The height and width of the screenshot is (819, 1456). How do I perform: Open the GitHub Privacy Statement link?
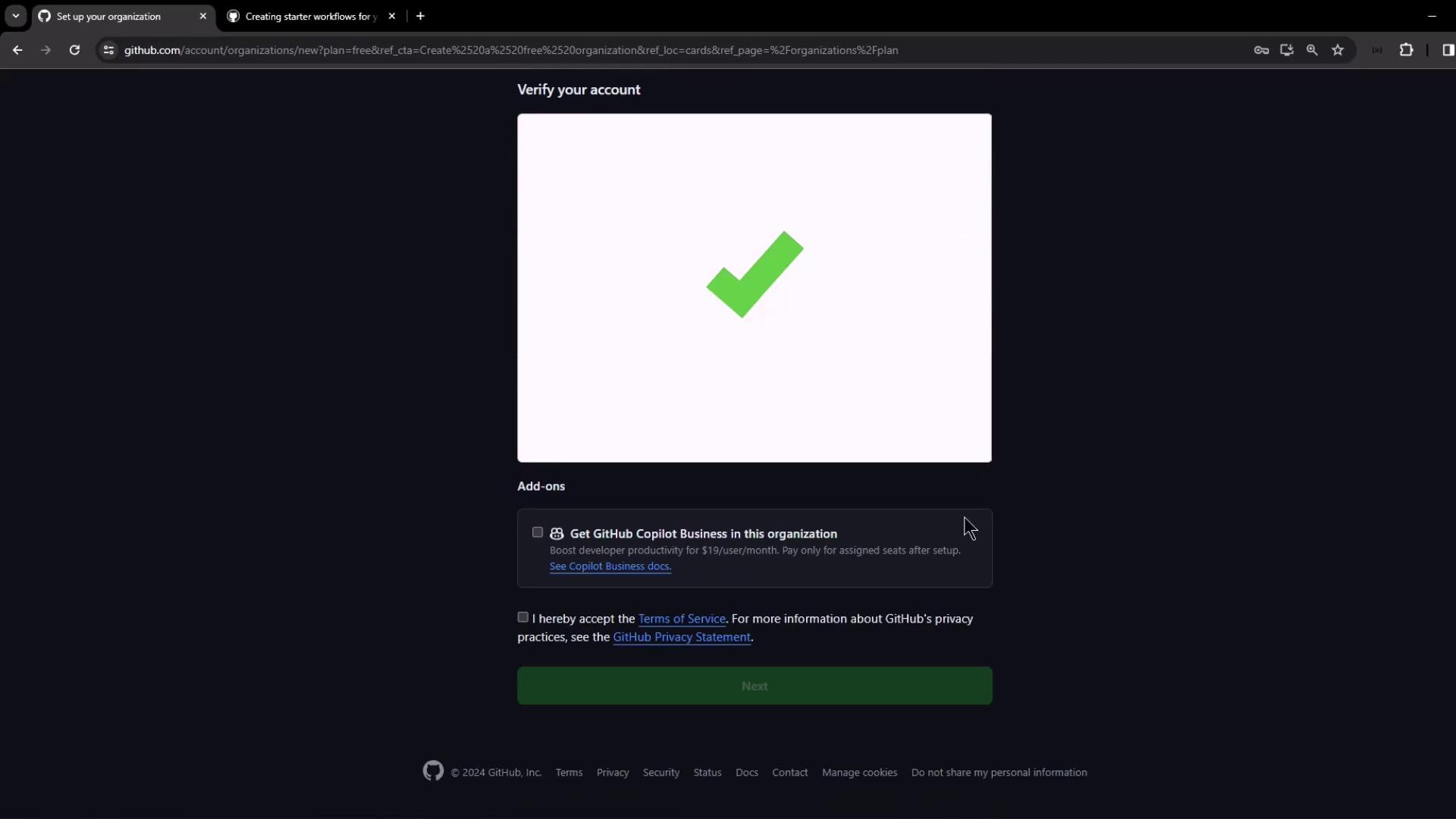point(681,637)
